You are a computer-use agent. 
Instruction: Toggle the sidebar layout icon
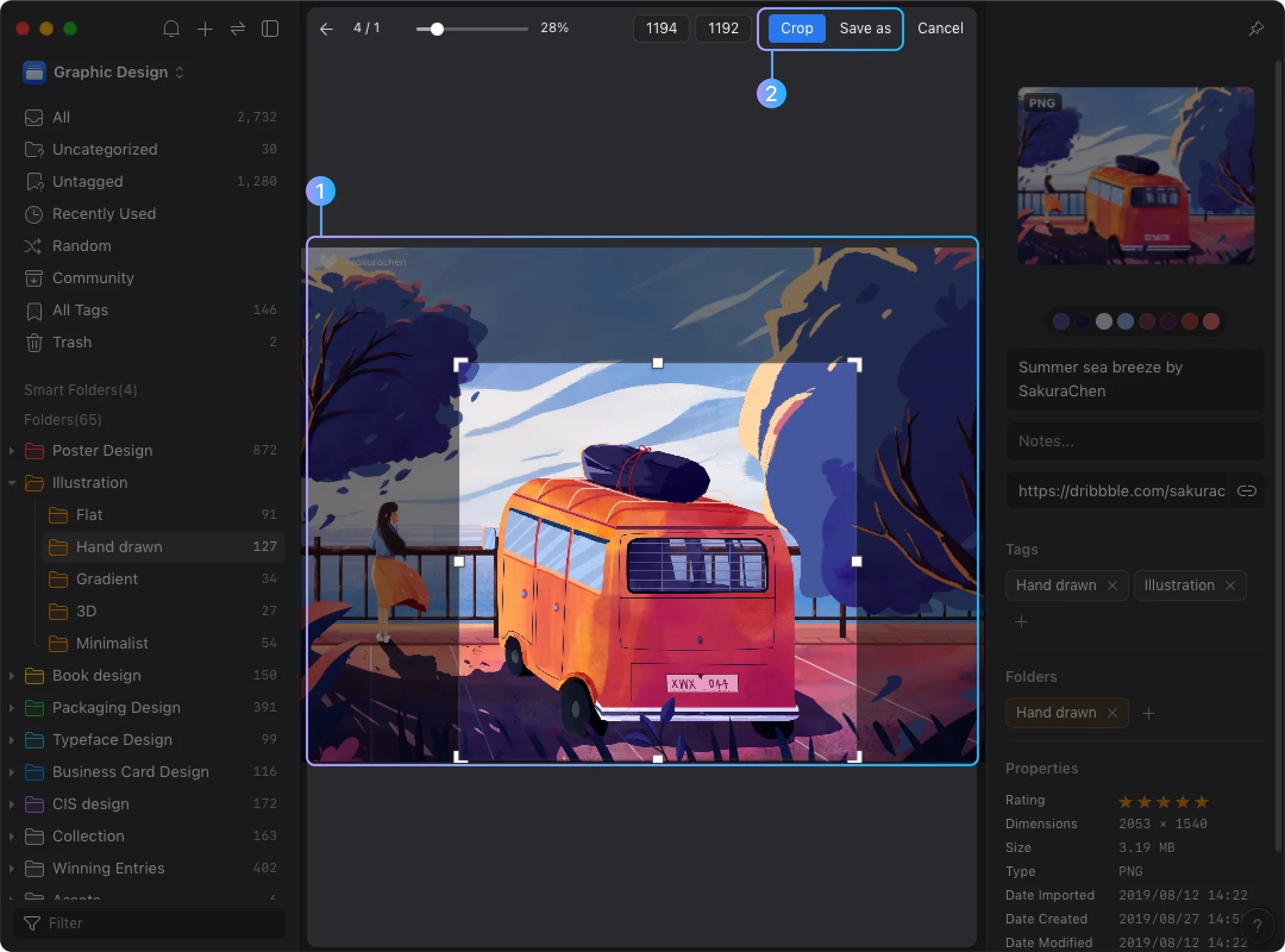pyautogui.click(x=270, y=29)
